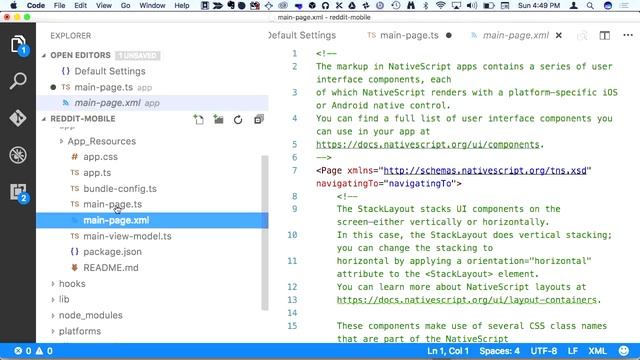Select the main-page.xml editor tab
The height and width of the screenshot is (360, 640).
(x=515, y=36)
